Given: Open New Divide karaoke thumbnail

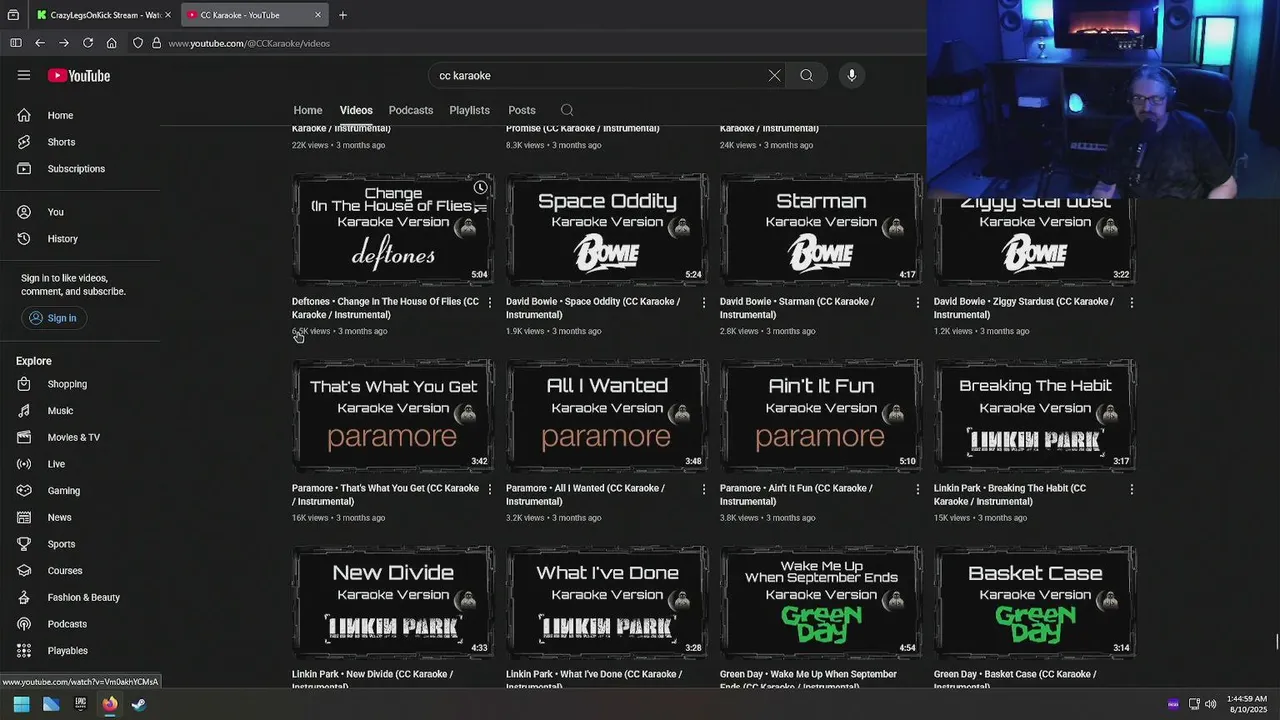Looking at the screenshot, I should (x=393, y=602).
